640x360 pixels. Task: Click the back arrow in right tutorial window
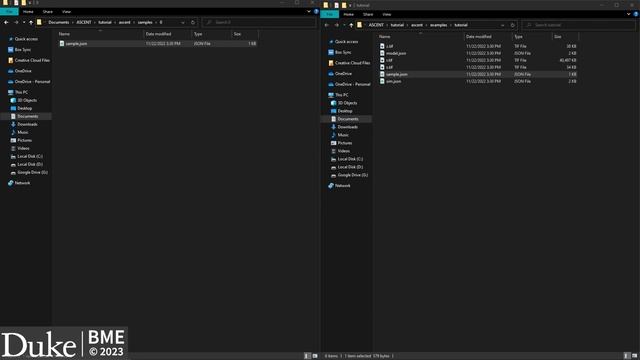327,25
